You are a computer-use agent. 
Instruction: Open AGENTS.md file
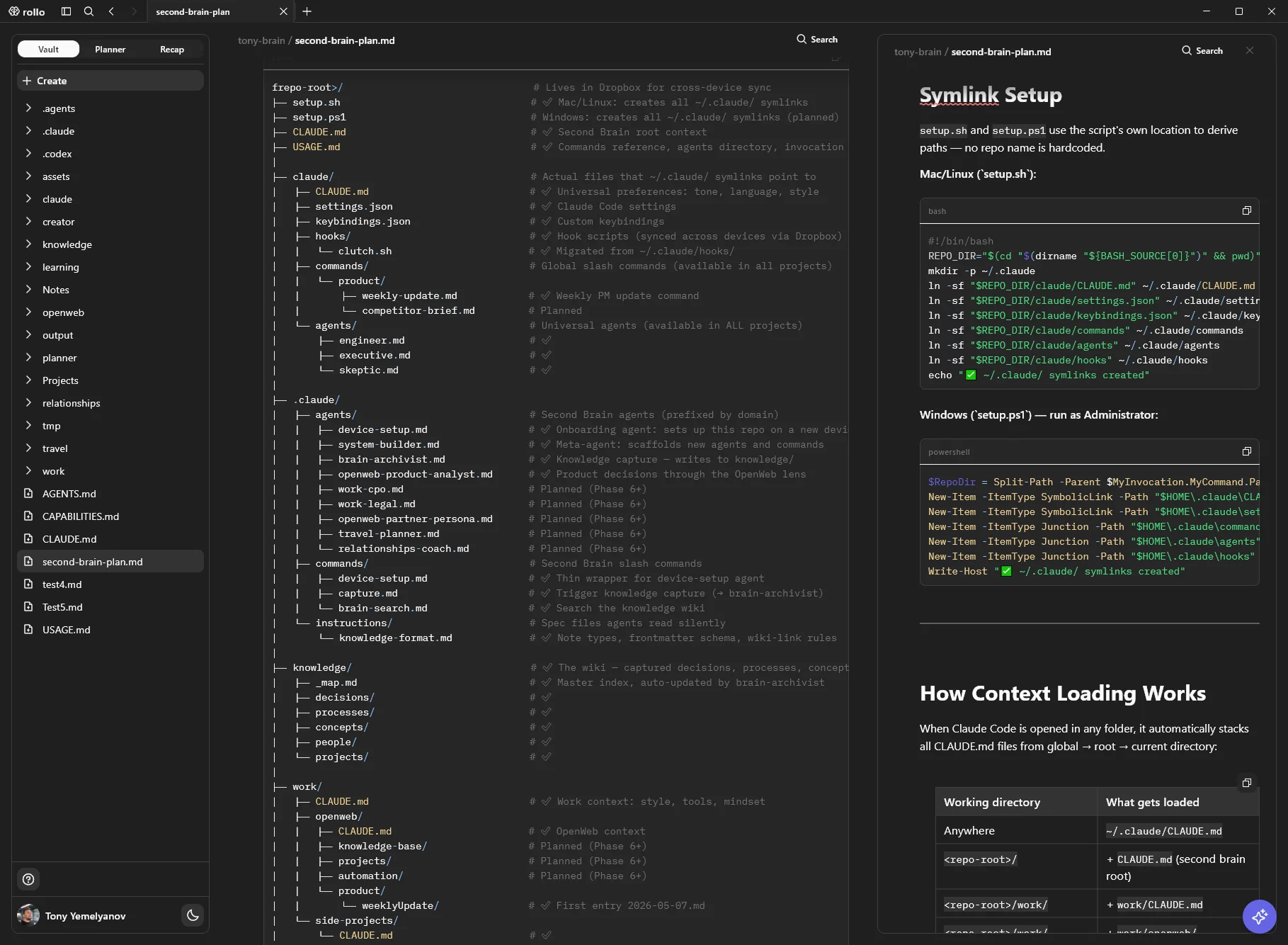[x=110, y=494]
